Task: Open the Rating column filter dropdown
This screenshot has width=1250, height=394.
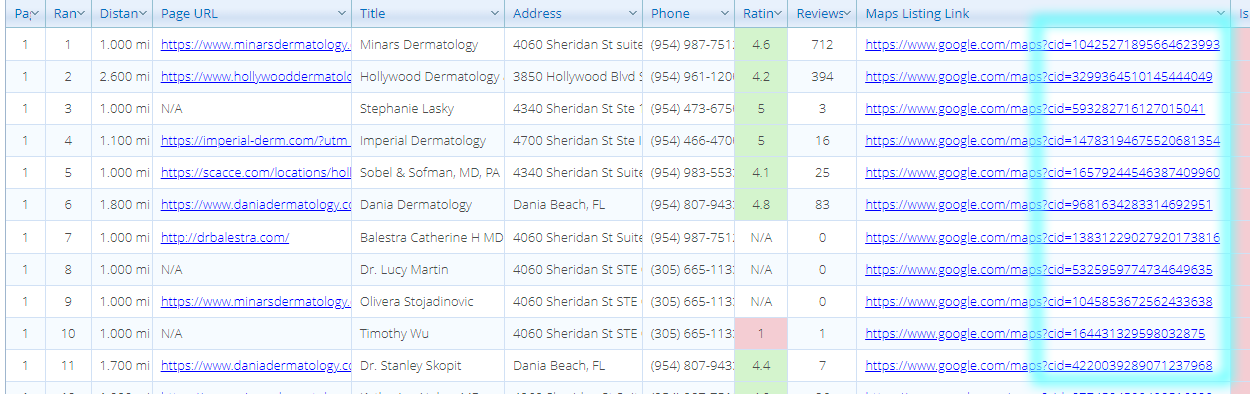Action: 778,14
